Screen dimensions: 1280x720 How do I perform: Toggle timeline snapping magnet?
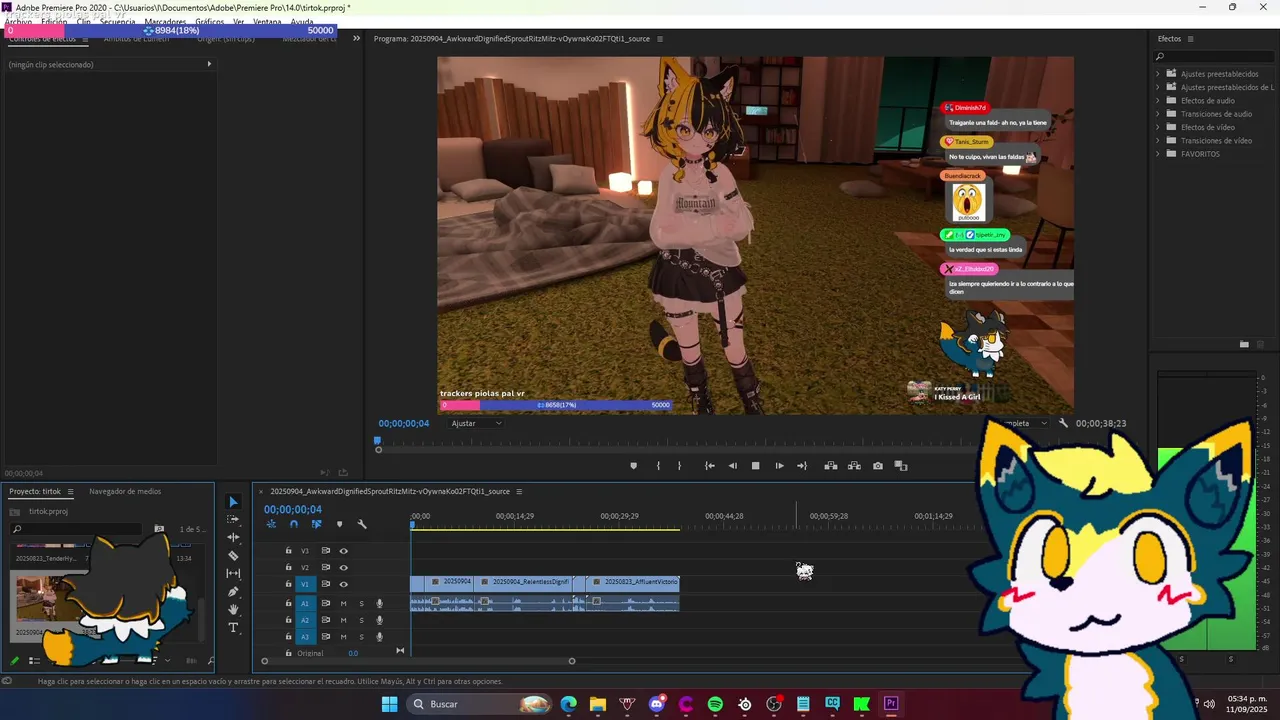(294, 524)
